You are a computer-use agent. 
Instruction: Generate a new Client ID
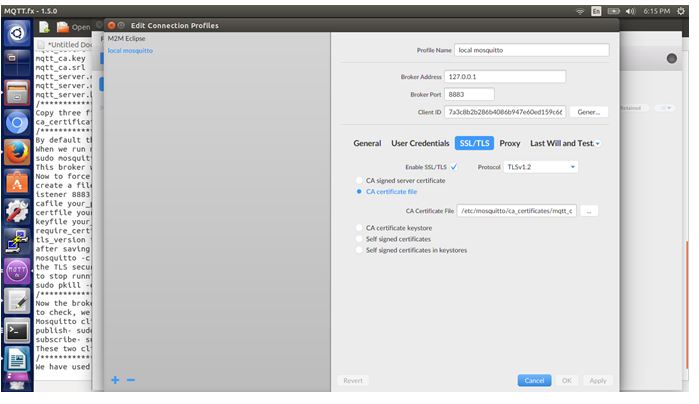[588, 112]
